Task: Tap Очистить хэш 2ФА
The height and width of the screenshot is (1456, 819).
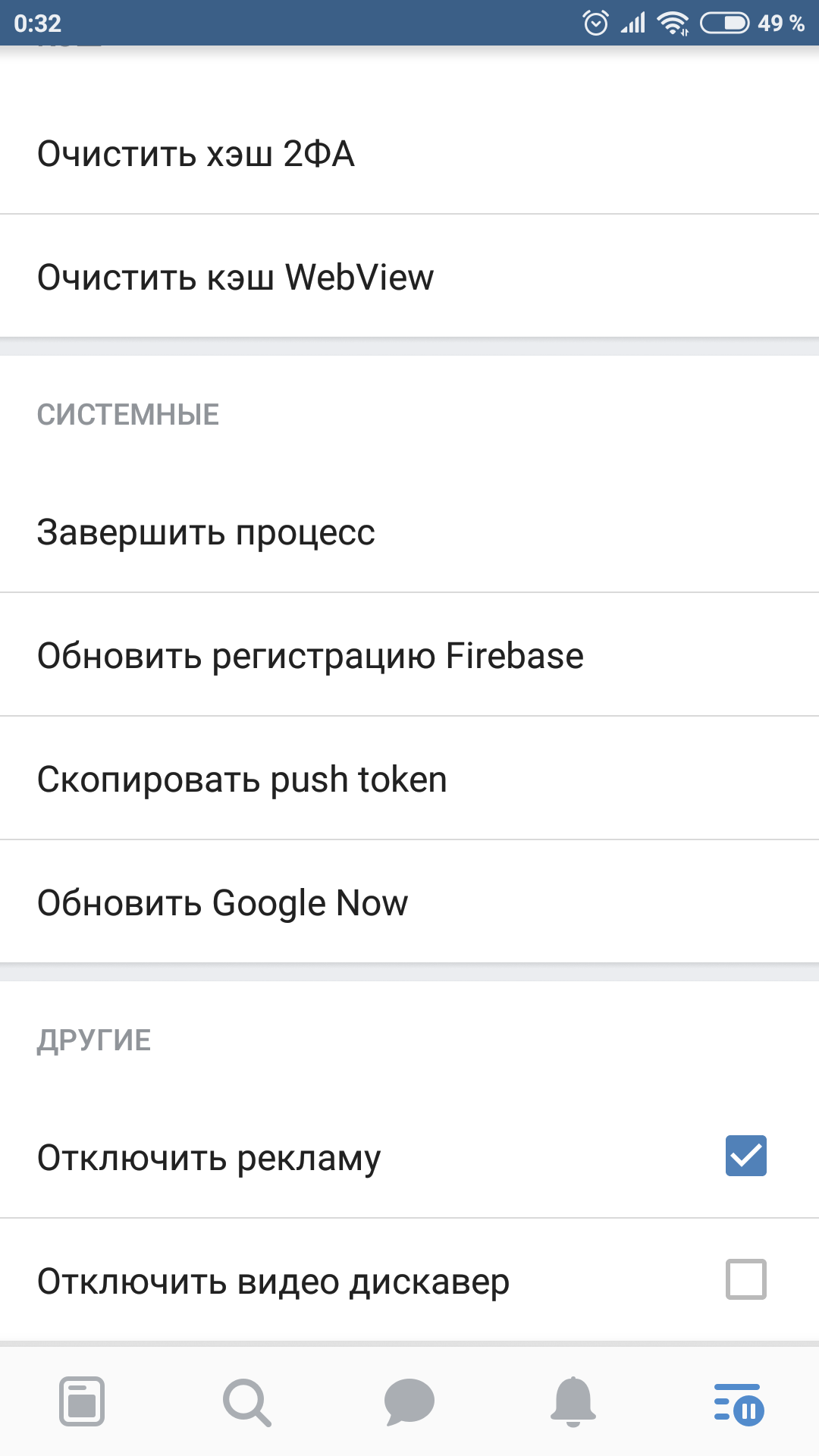Action: pyautogui.click(x=196, y=154)
